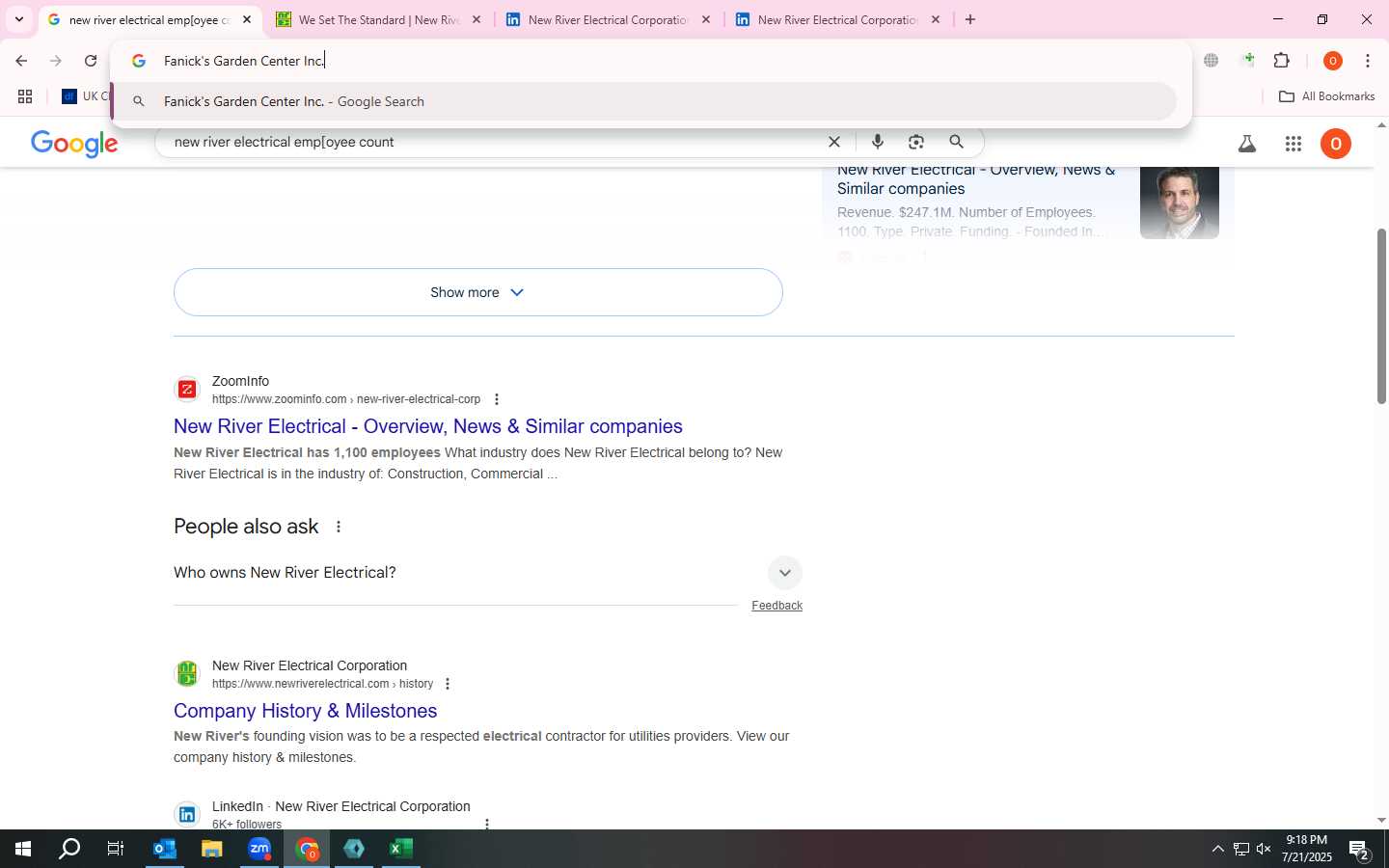This screenshot has width=1389, height=868.
Task: Go to the Google logo homepage
Action: click(x=74, y=144)
